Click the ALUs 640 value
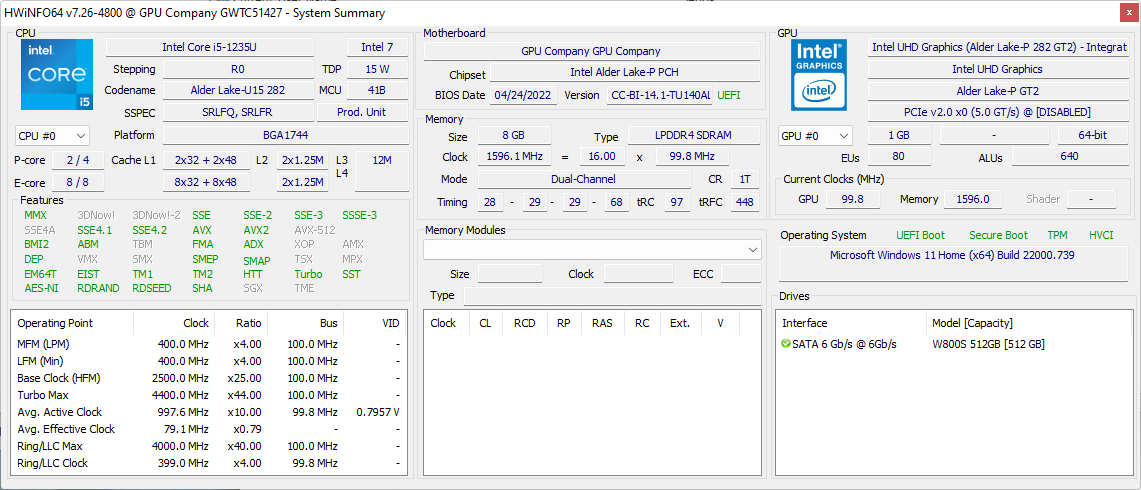Viewport: 1141px width, 490px height. click(x=1069, y=157)
